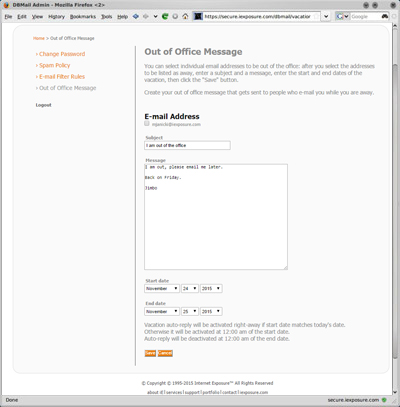Open the End date day dropdown showing 25
This screenshot has height=407, width=400.
click(x=190, y=311)
